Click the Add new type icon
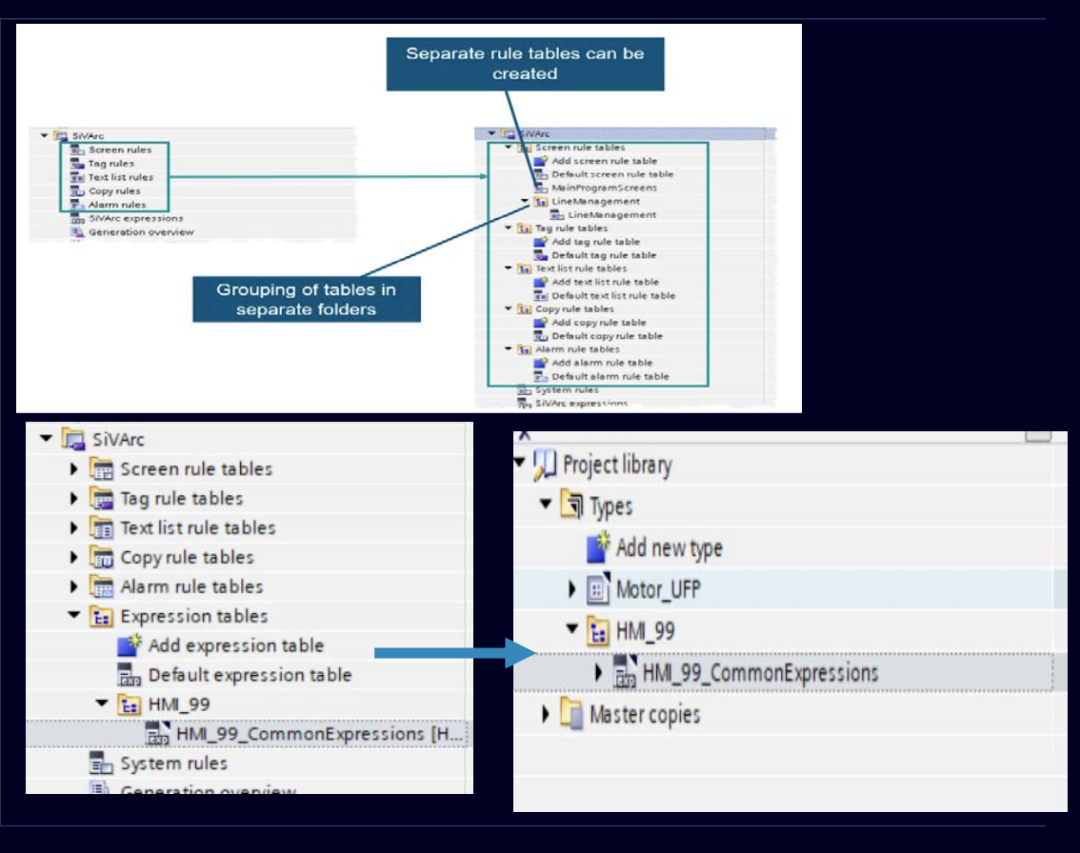This screenshot has height=853, width=1080. click(x=598, y=547)
